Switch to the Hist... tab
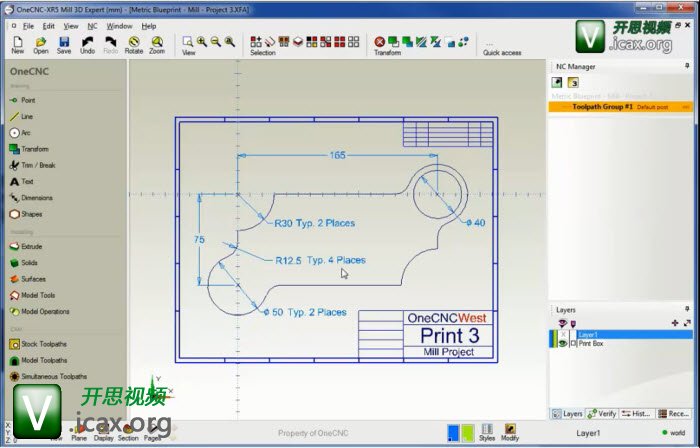This screenshot has height=448, width=700. click(637, 414)
